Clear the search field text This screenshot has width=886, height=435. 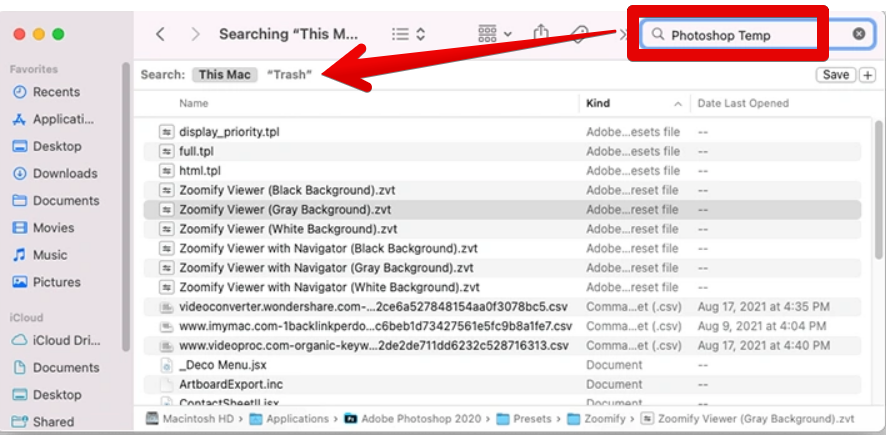(x=859, y=34)
